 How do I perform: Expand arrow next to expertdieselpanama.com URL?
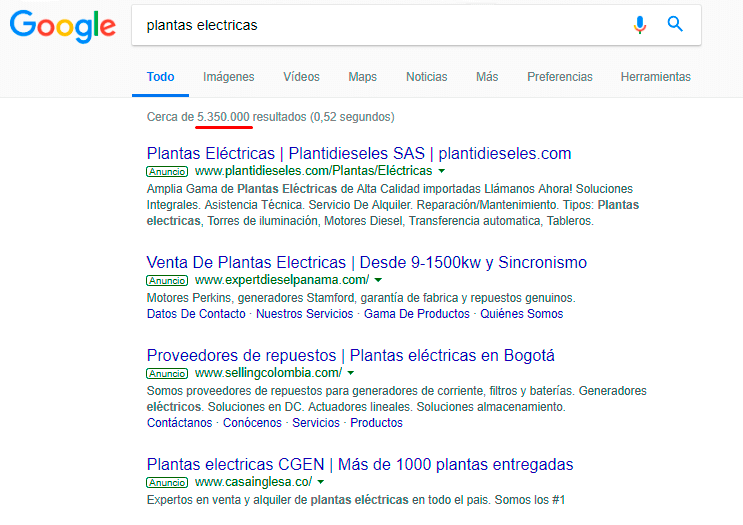point(378,280)
